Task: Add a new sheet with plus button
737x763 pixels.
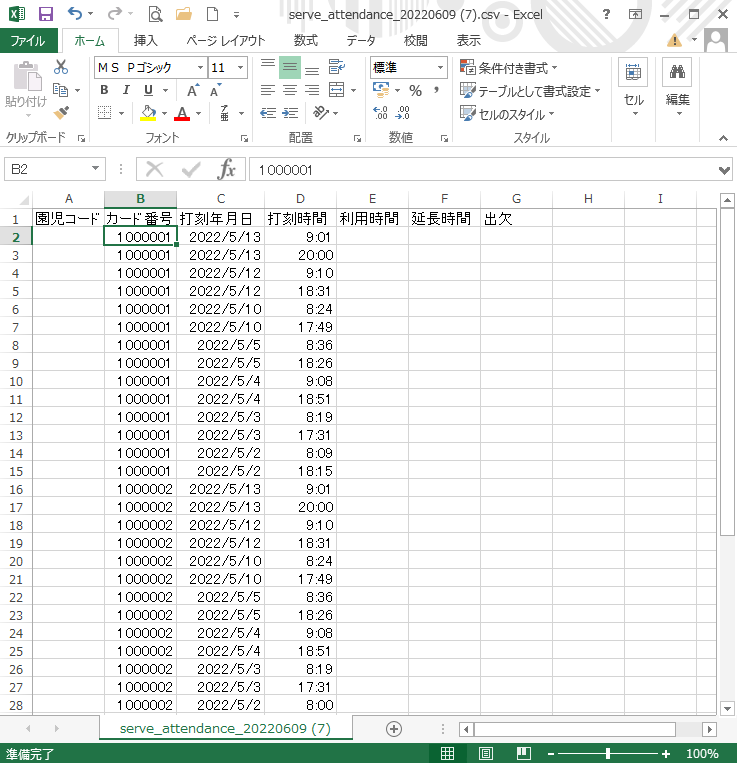Action: pyautogui.click(x=394, y=729)
